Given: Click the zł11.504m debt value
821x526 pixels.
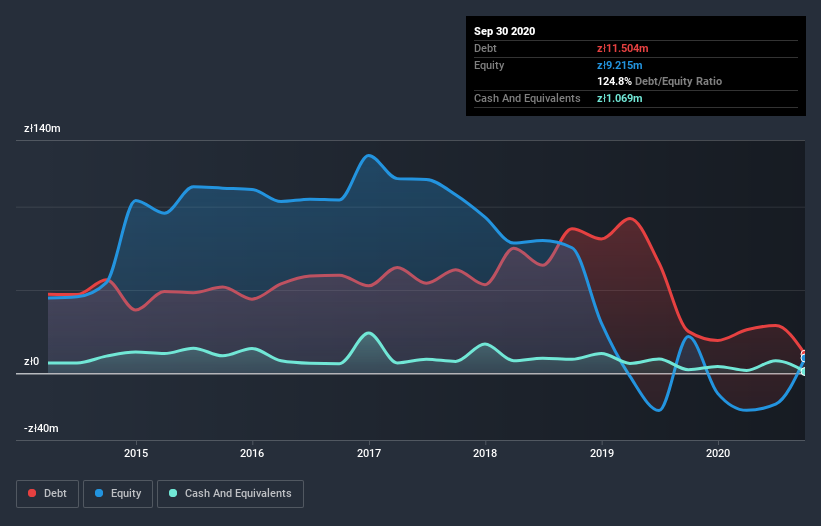Looking at the screenshot, I should coord(623,48).
